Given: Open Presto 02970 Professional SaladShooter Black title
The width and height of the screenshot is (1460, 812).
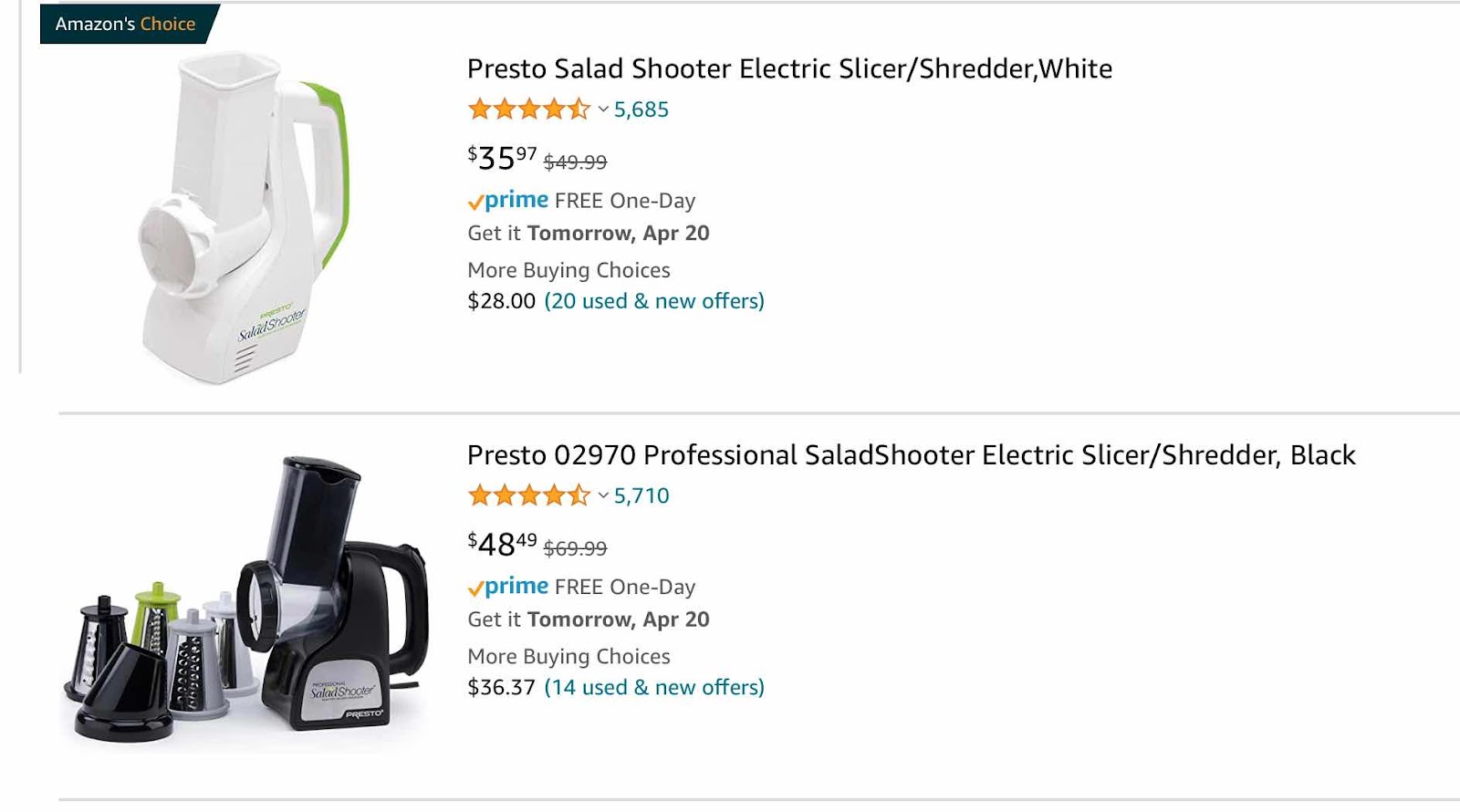Looking at the screenshot, I should click(x=911, y=455).
